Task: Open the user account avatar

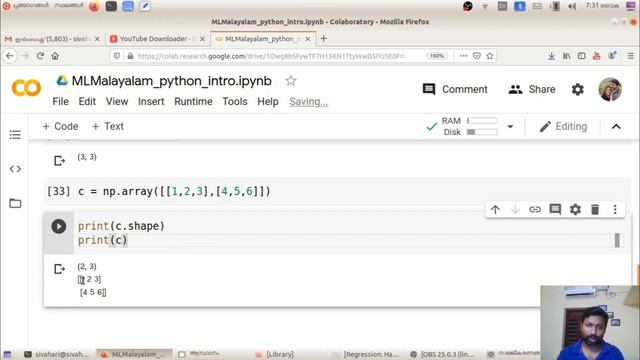Action: click(x=610, y=89)
